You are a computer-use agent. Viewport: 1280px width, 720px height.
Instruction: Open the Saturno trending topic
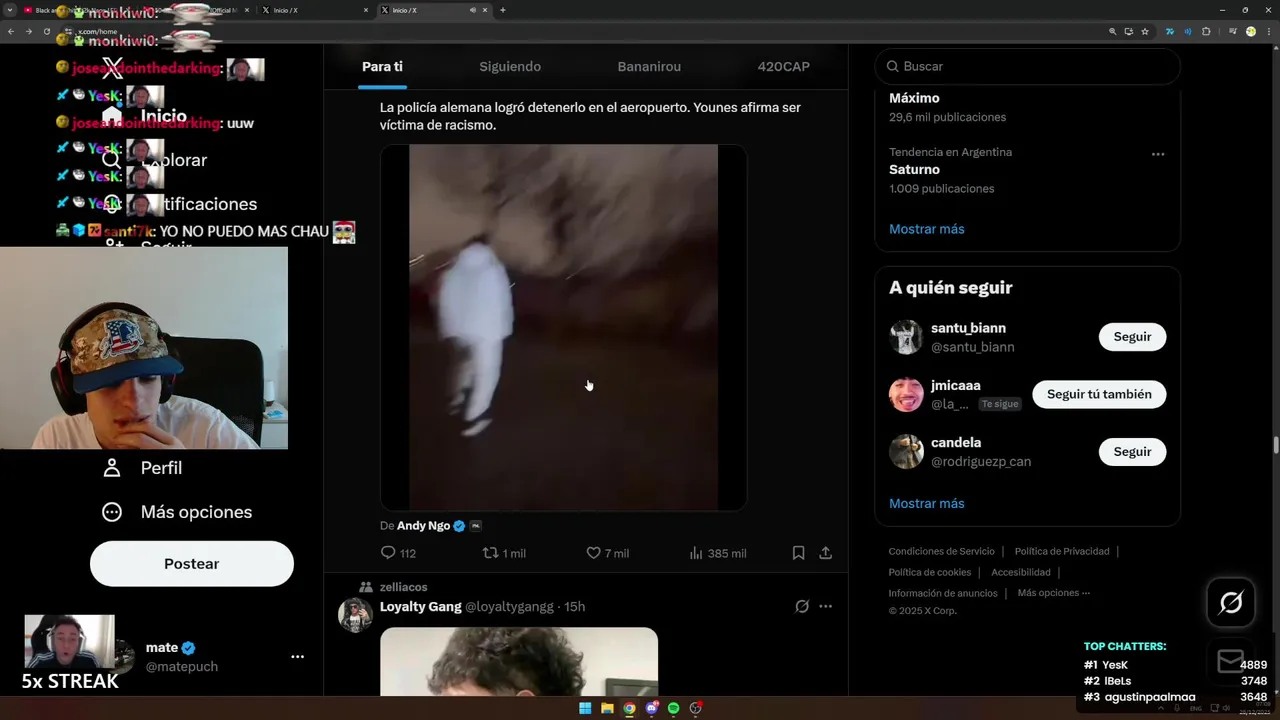(x=914, y=170)
